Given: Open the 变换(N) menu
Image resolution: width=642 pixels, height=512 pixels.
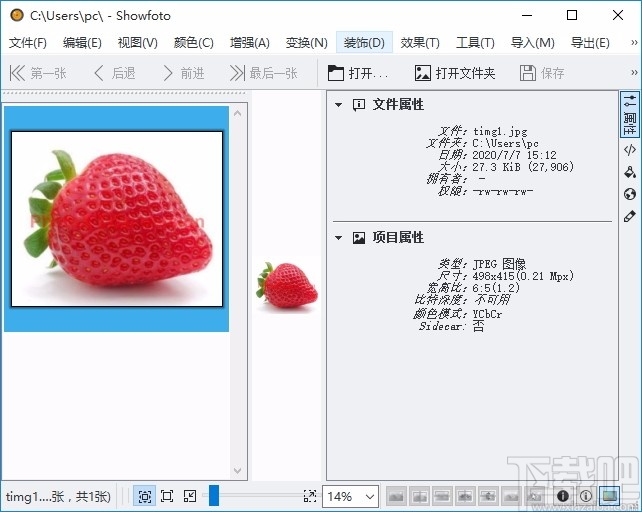Looking at the screenshot, I should coord(306,43).
